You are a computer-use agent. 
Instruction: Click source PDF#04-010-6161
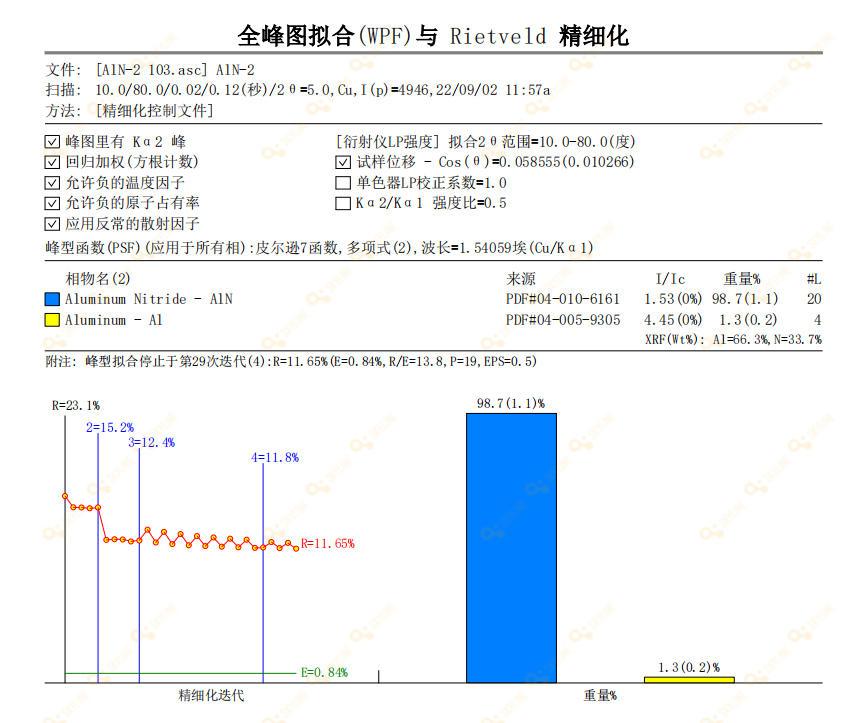pos(563,299)
